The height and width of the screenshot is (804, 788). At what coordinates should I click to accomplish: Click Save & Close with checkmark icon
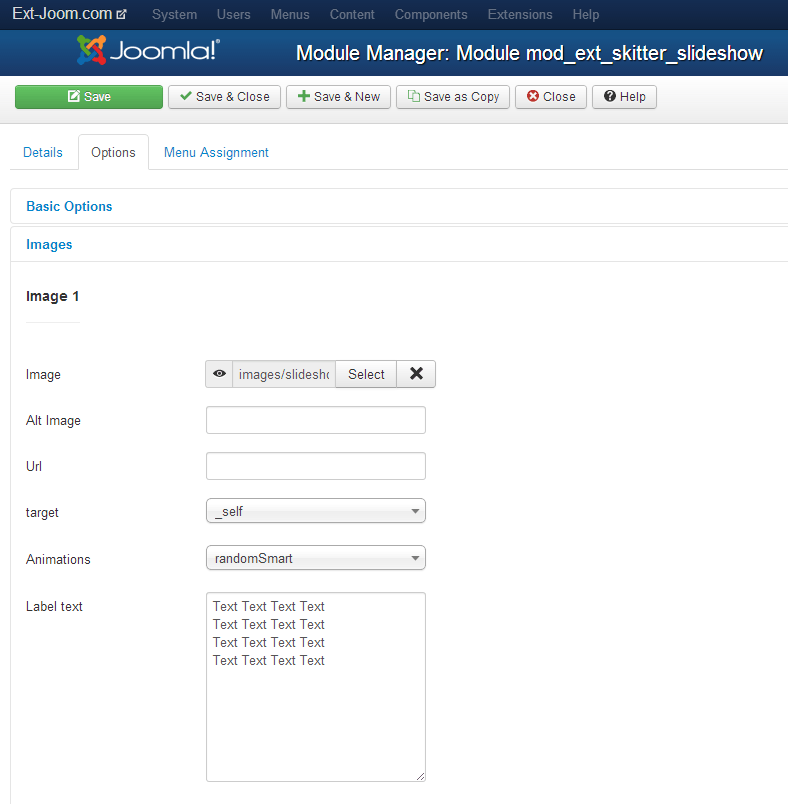(225, 97)
